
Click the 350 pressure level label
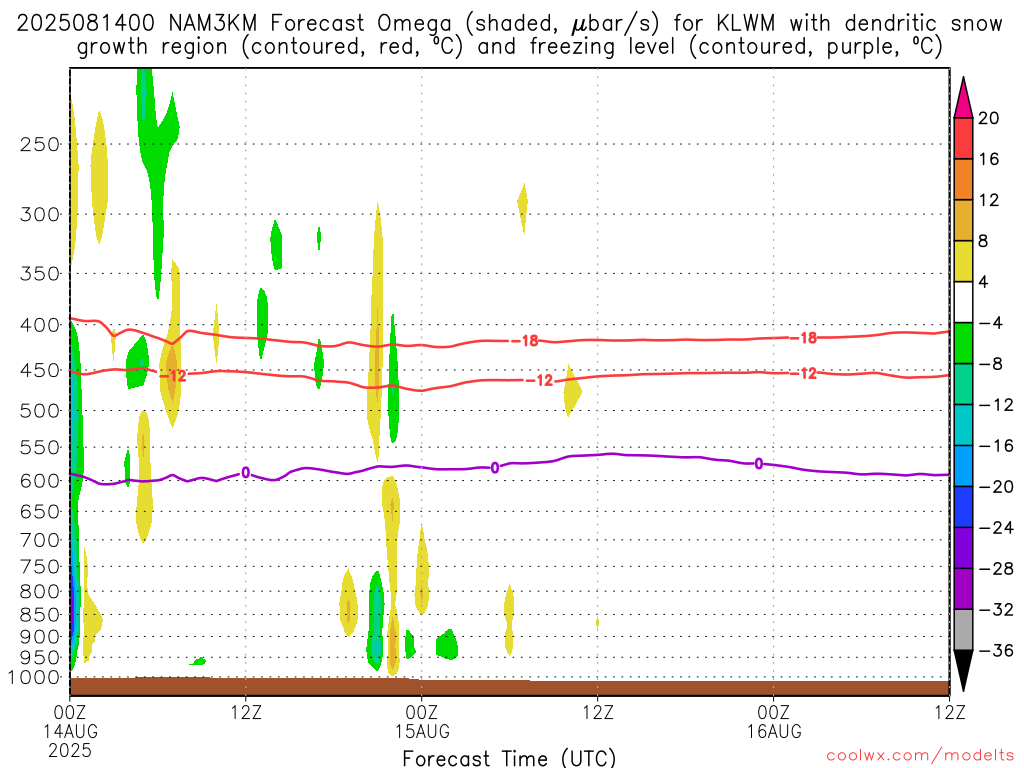(x=40, y=274)
